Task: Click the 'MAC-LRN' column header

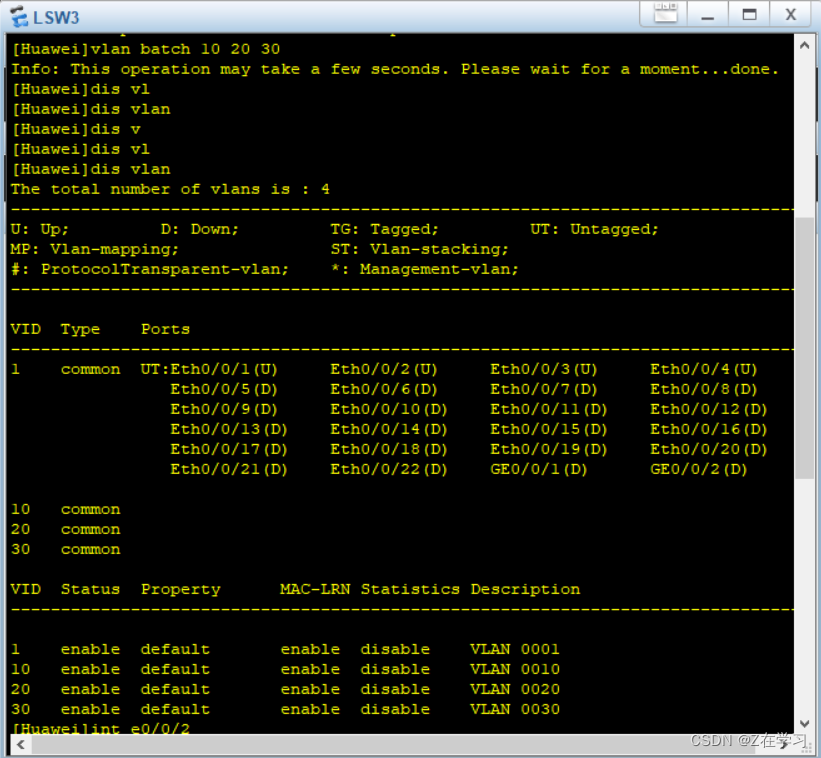Action: point(315,589)
